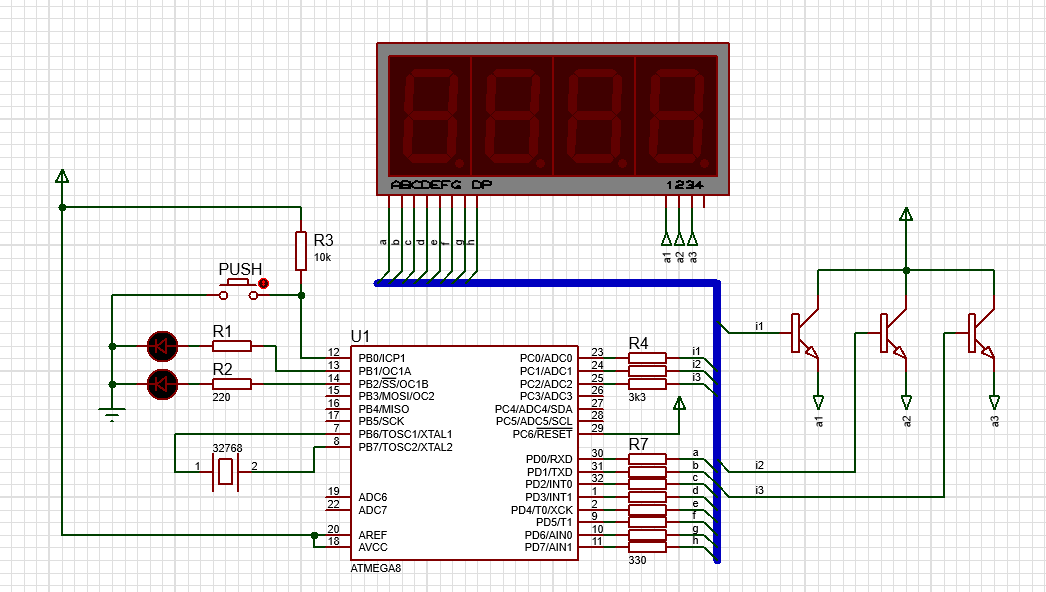
Task: Select the resistor on pin PC1/ADC1
Action: click(x=647, y=371)
